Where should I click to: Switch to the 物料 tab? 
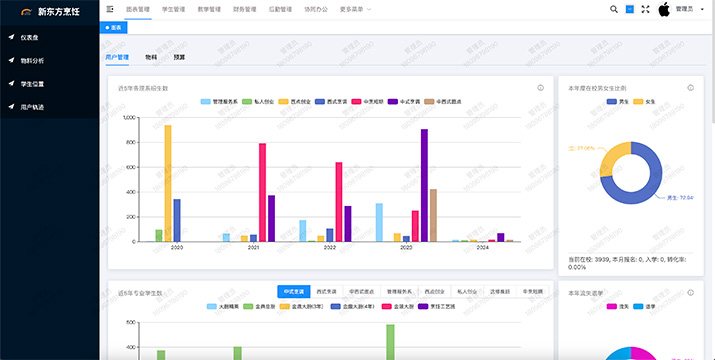[x=151, y=57]
